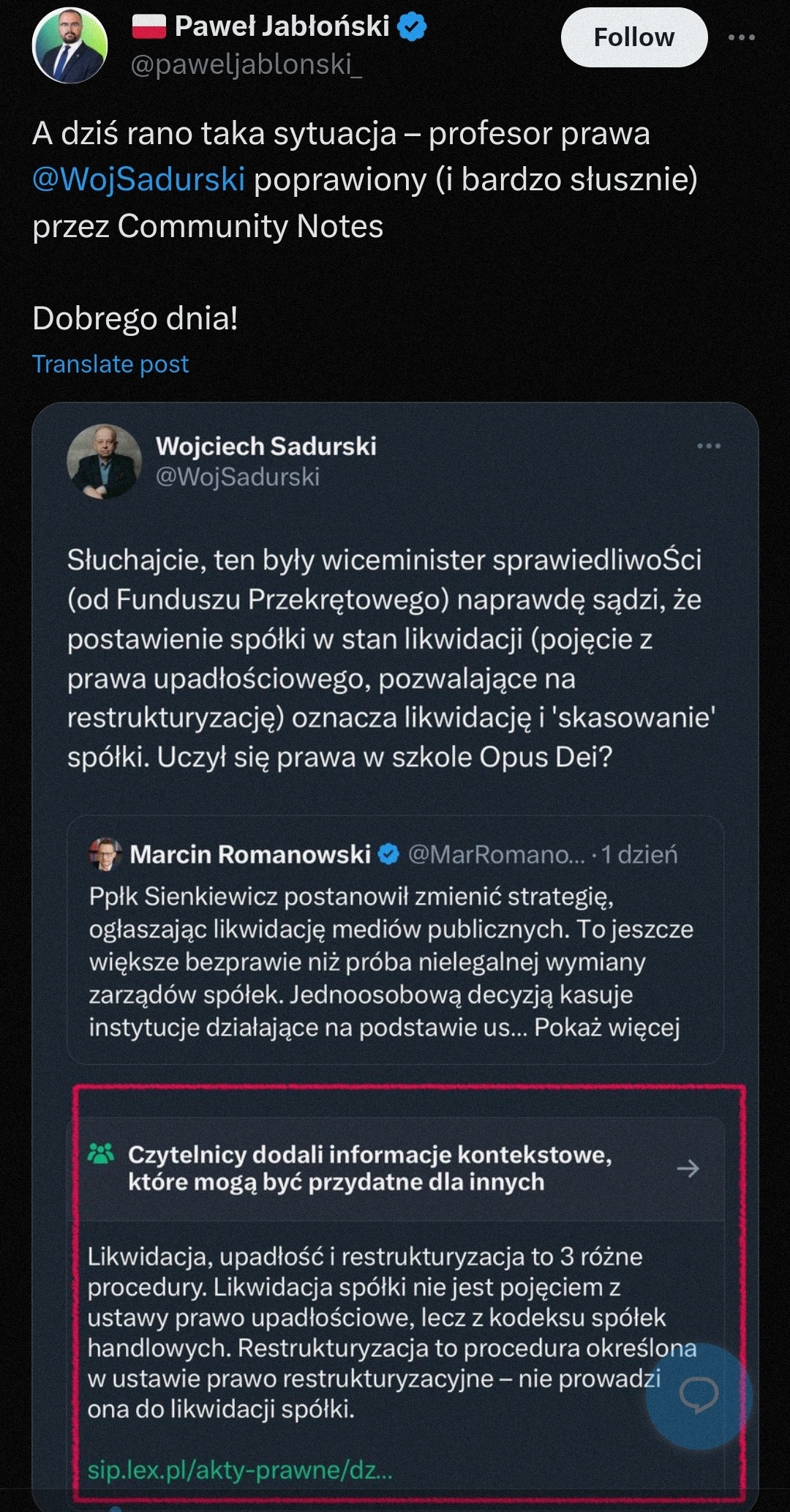Open Wojciech Sadurski's avatar in quoted post
790x1512 pixels.
coord(104,461)
